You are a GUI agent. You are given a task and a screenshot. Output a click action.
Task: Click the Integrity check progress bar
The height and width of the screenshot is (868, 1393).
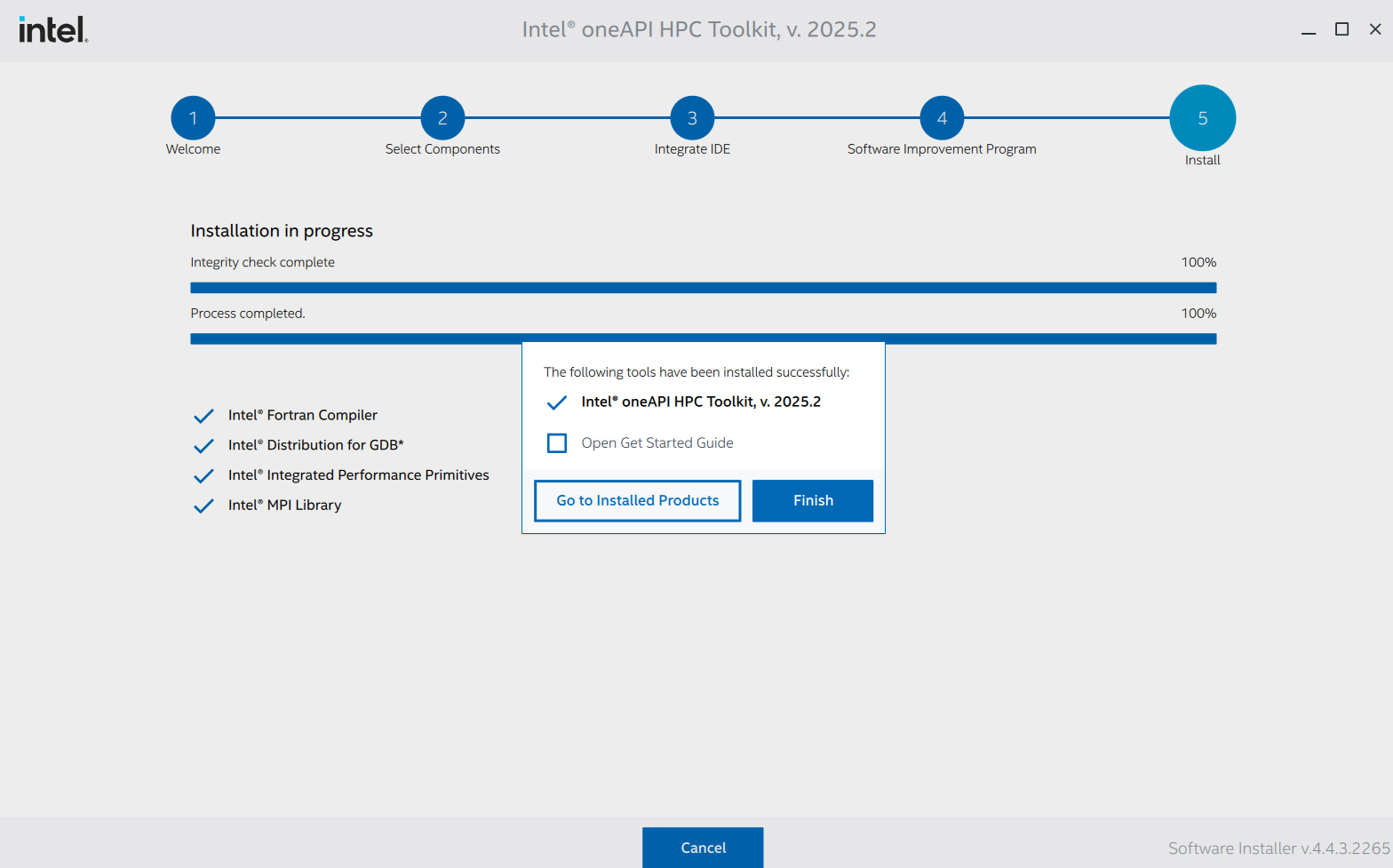tap(703, 288)
